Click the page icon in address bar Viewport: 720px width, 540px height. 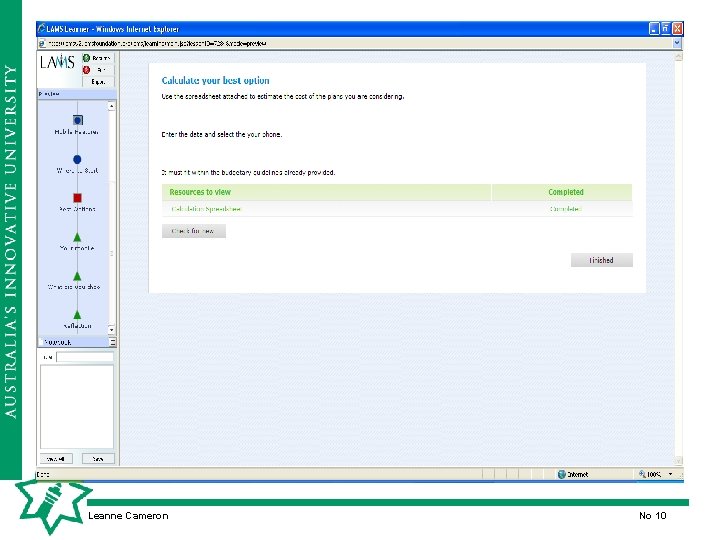[x=42, y=43]
